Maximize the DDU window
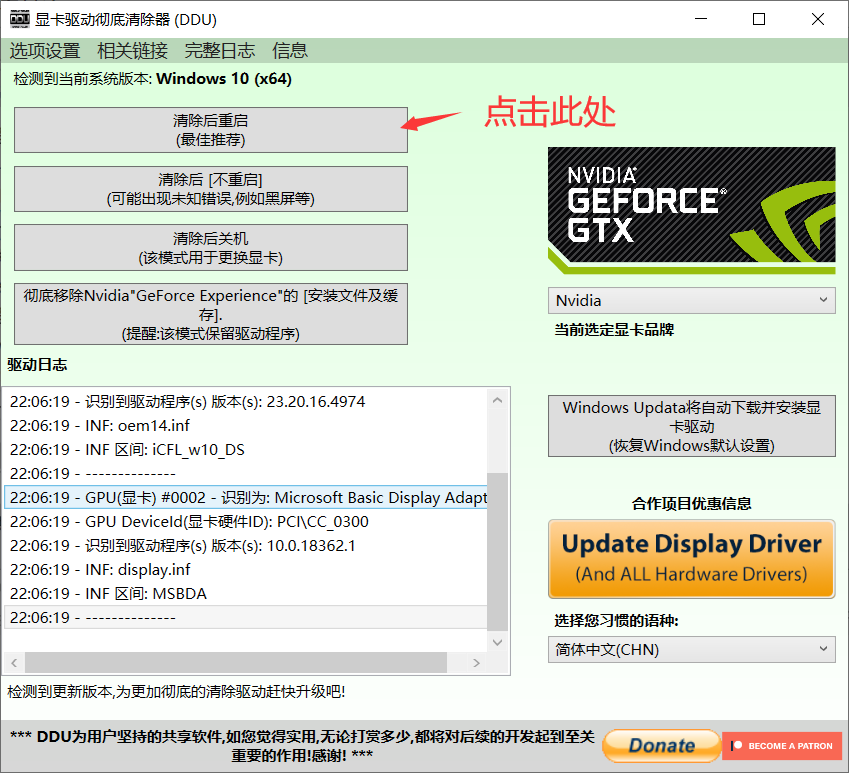 [759, 19]
